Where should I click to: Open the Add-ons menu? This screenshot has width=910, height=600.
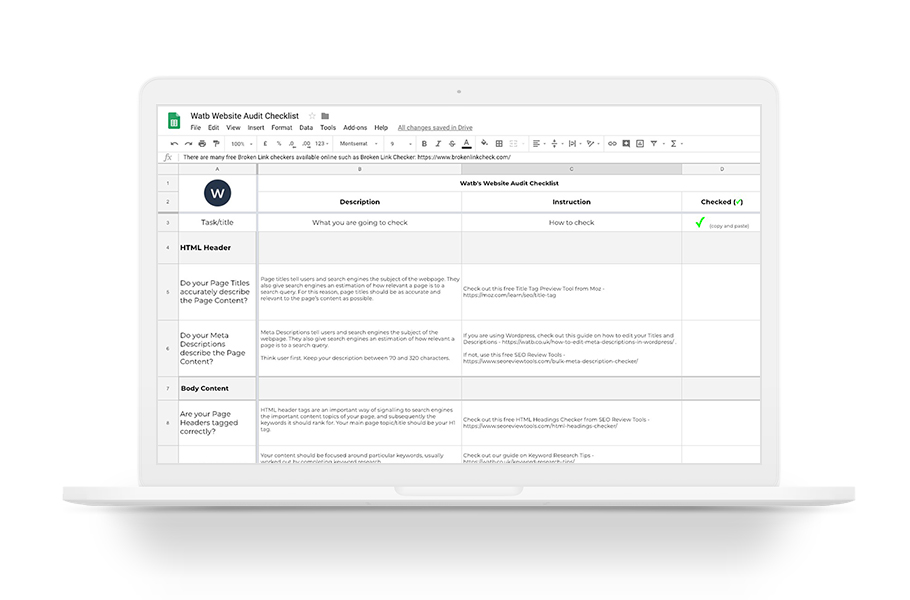[353, 127]
